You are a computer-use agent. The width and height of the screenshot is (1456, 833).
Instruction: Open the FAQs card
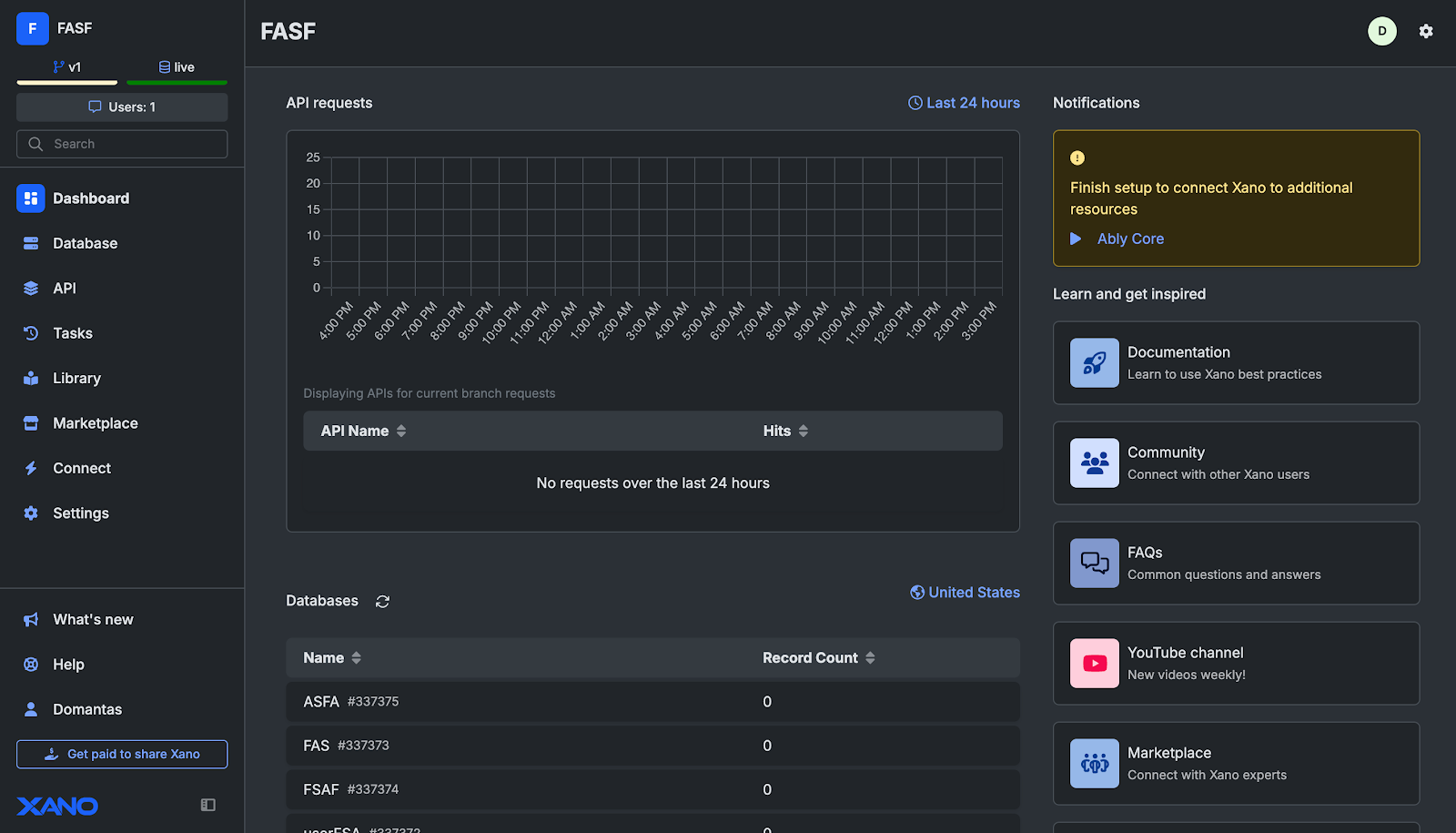1236,564
